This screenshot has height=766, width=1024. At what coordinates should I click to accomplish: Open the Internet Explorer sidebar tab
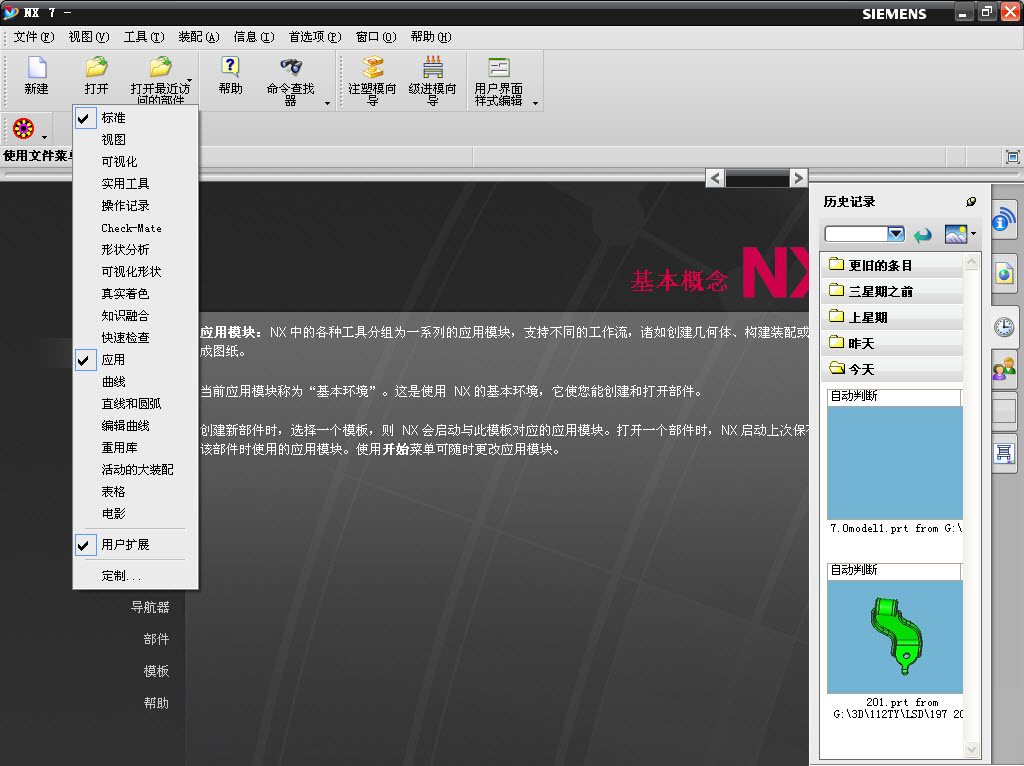coord(1004,273)
